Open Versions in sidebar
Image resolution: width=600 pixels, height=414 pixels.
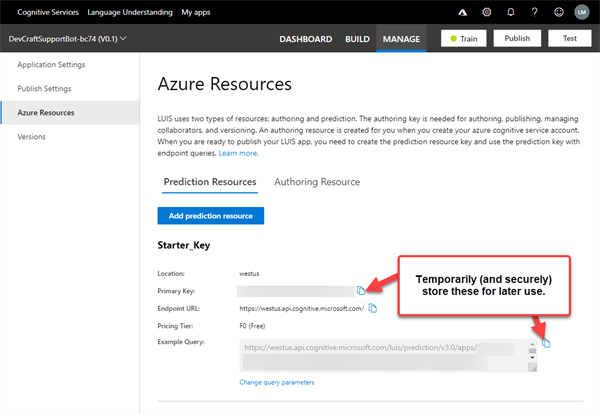[31, 137]
